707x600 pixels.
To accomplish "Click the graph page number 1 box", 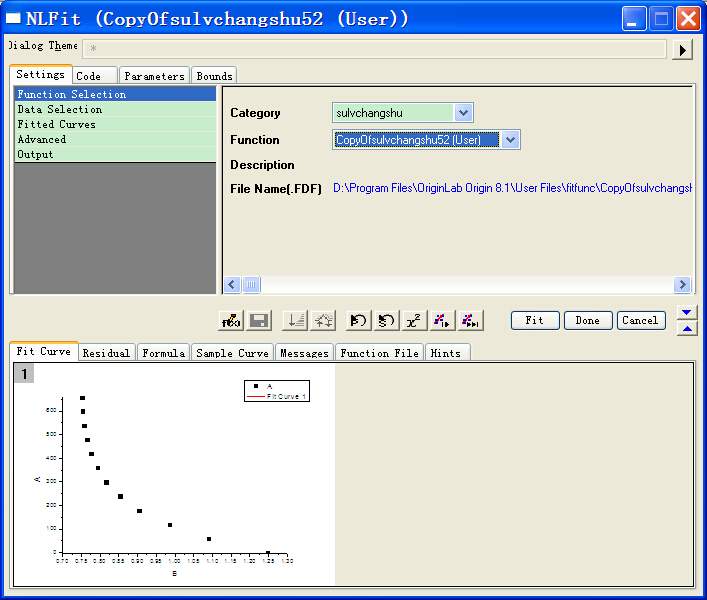I will click(x=24, y=374).
